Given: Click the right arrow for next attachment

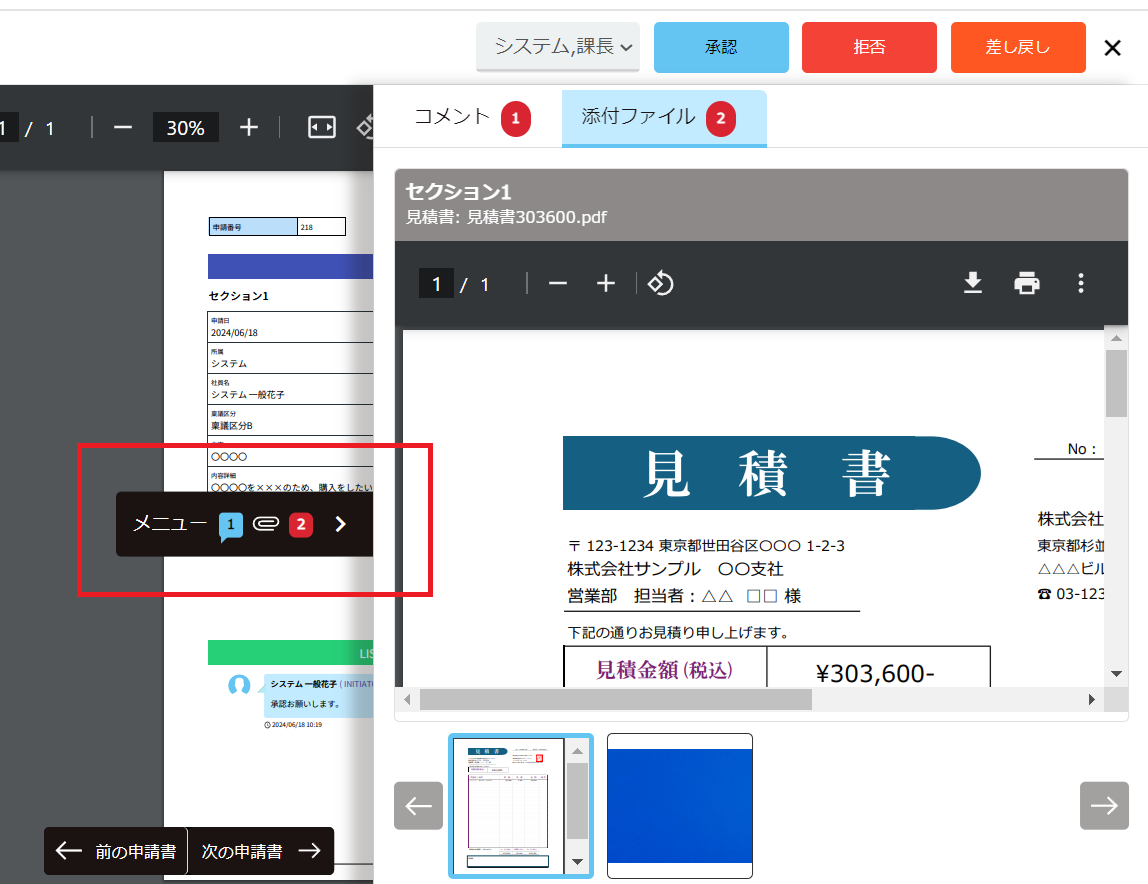Looking at the screenshot, I should pyautogui.click(x=1104, y=806).
